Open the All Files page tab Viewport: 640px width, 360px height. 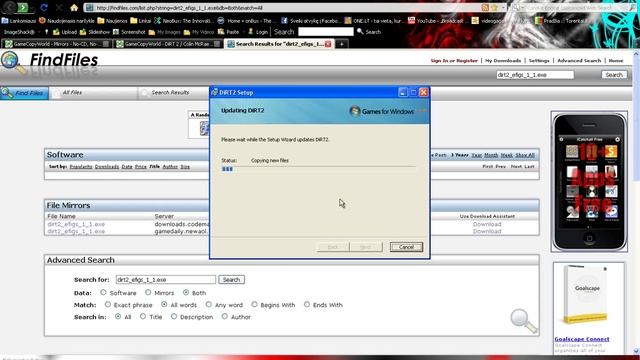pos(94,93)
